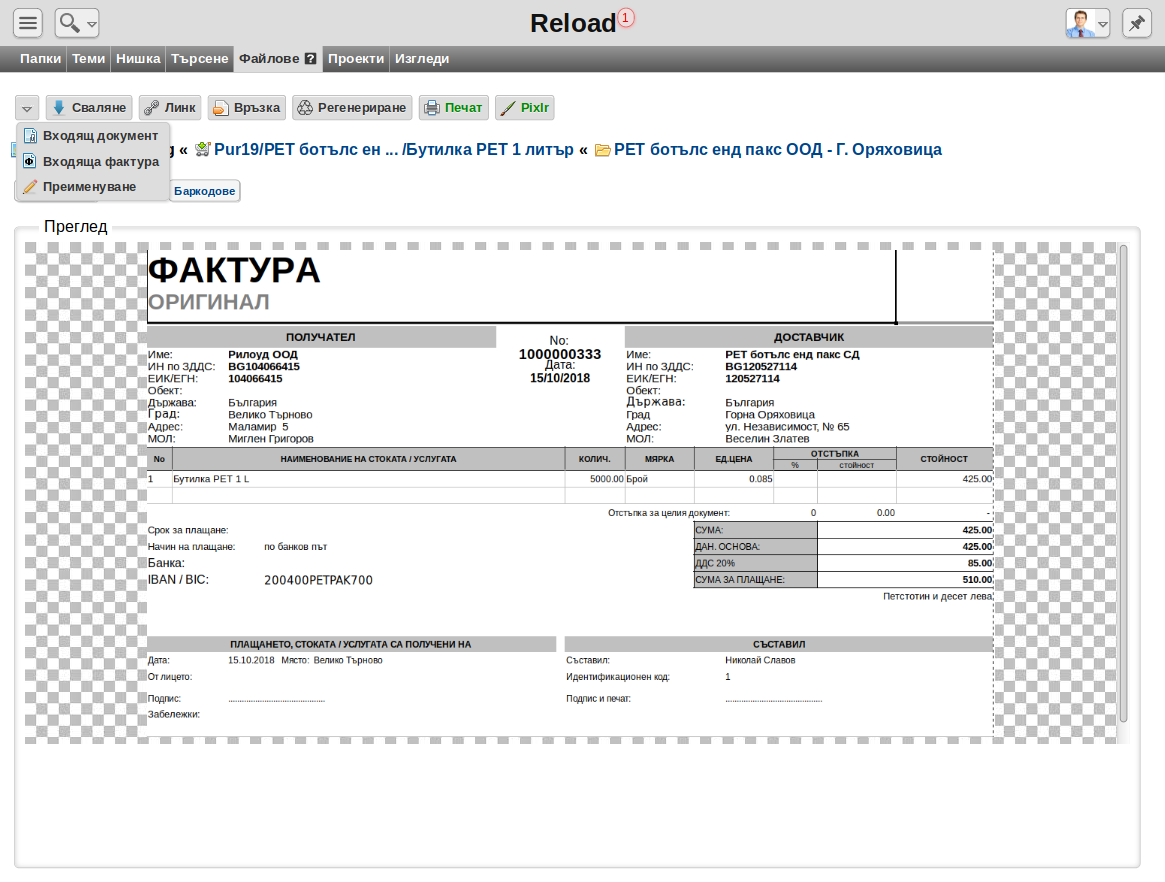Image resolution: width=1165 pixels, height=882 pixels.
Task: Switch to the Баркодове tab
Action: 204,191
